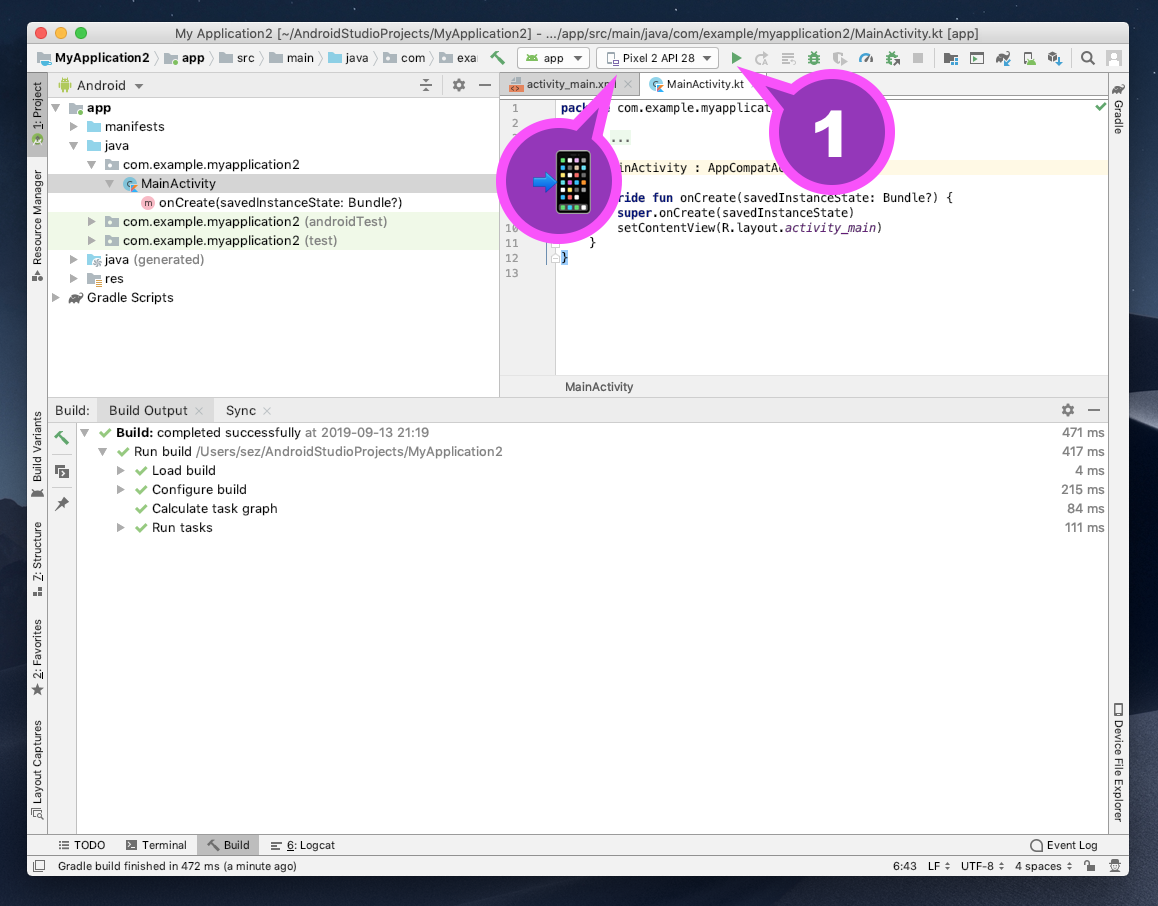Click the Stop square icon

(x=918, y=58)
